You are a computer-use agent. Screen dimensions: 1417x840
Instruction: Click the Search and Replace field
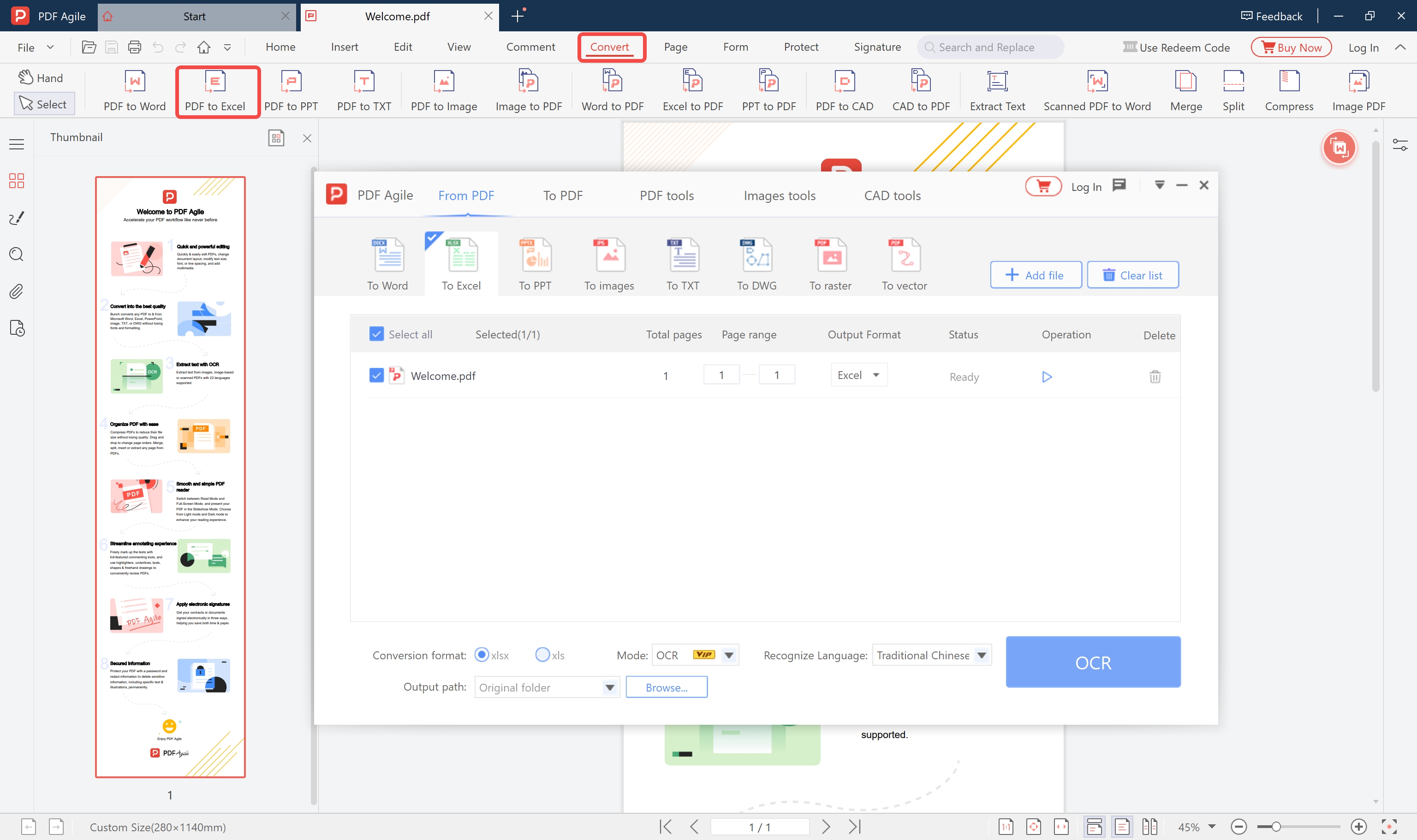(x=990, y=47)
